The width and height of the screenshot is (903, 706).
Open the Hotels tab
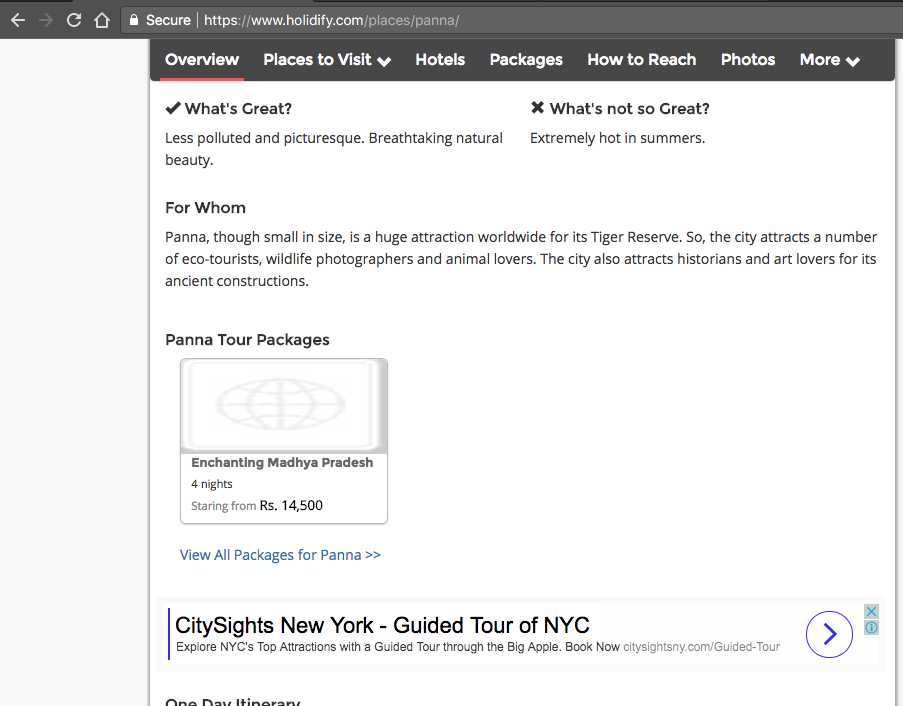(440, 60)
